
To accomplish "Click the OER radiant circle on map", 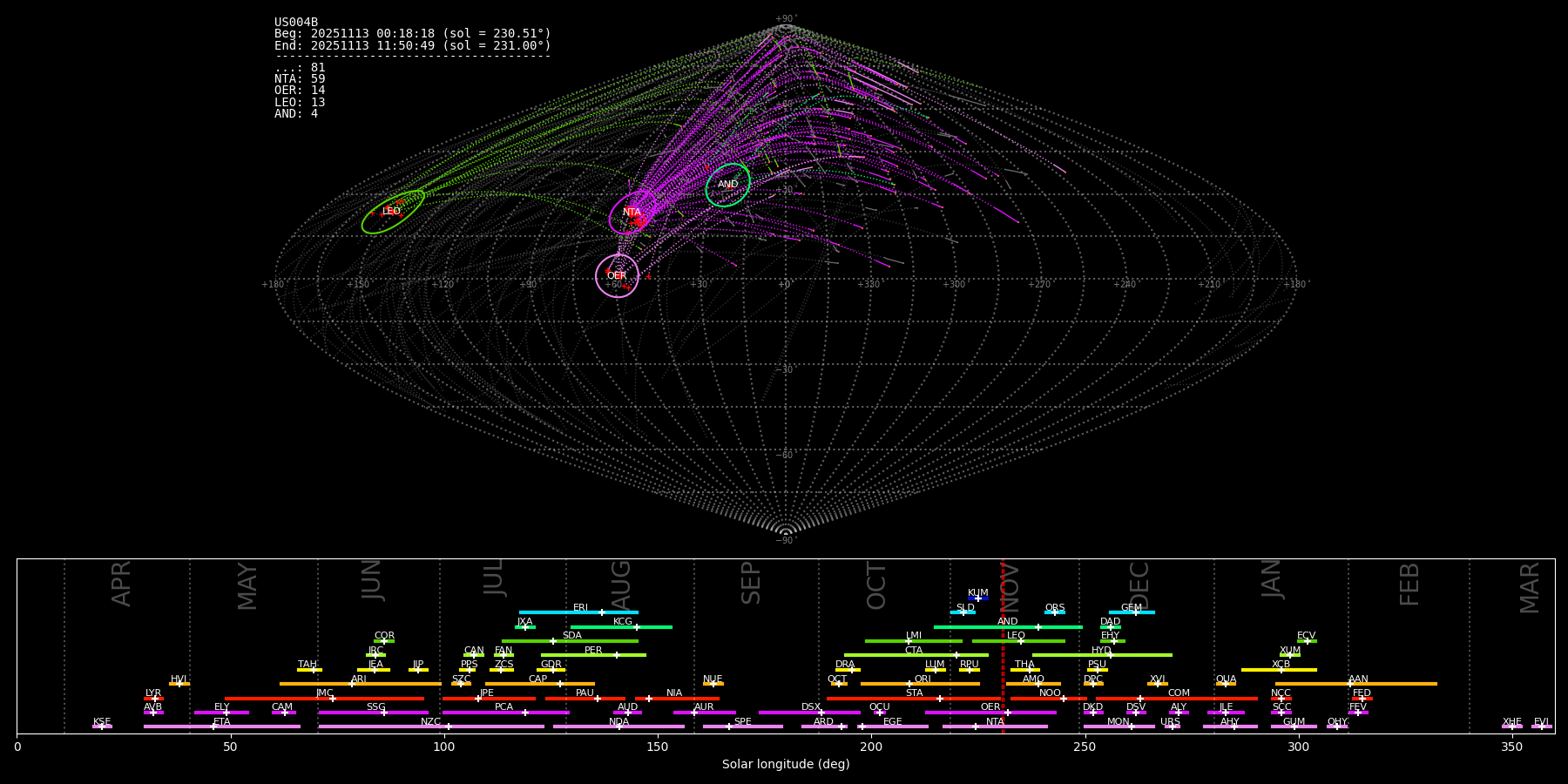I will 617,275.
